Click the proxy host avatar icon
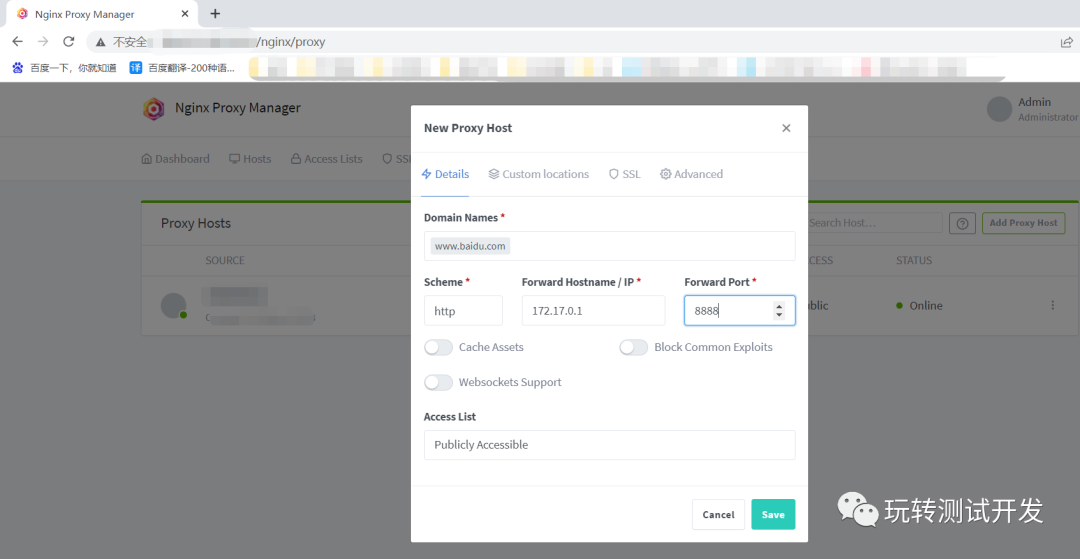This screenshot has width=1080, height=559. 174,306
